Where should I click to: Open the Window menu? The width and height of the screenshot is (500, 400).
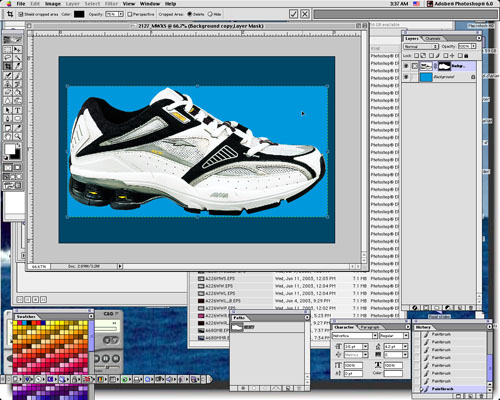pyautogui.click(x=150, y=4)
